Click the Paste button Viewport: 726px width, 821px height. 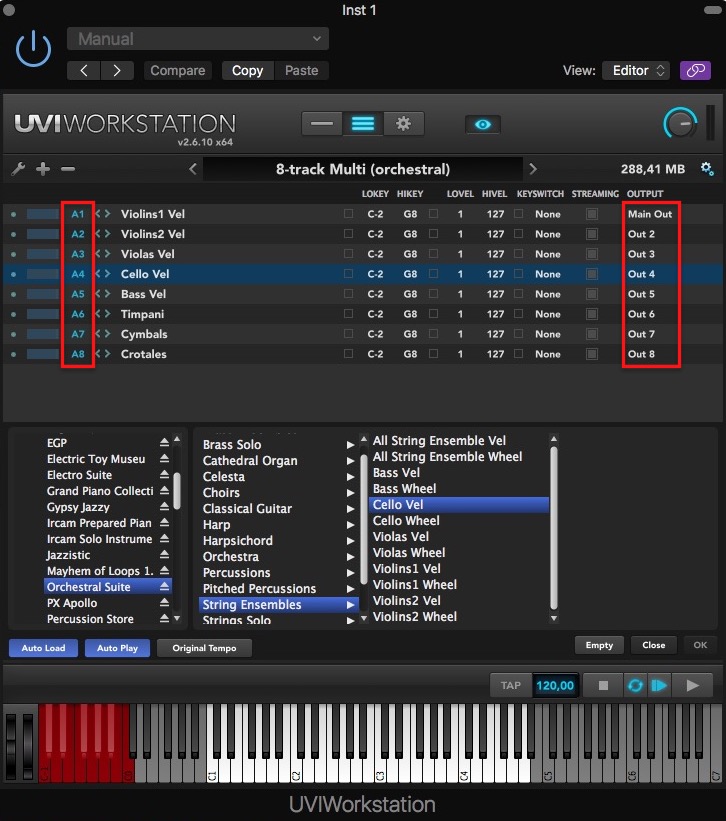click(301, 71)
